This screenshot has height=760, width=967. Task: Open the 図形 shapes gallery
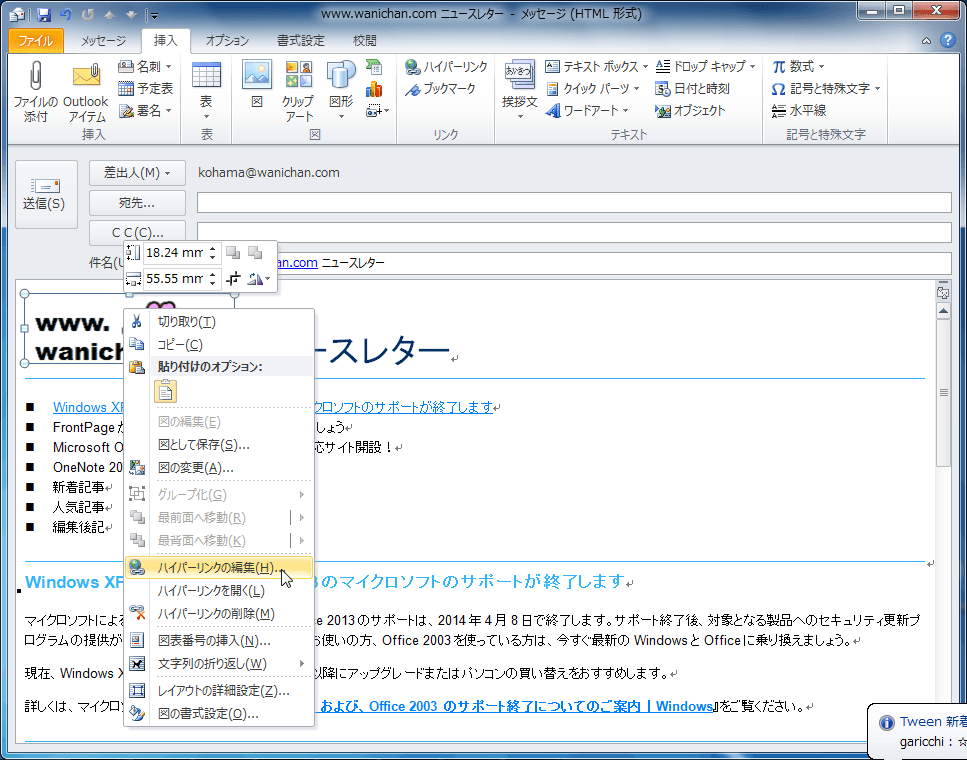coord(341,91)
